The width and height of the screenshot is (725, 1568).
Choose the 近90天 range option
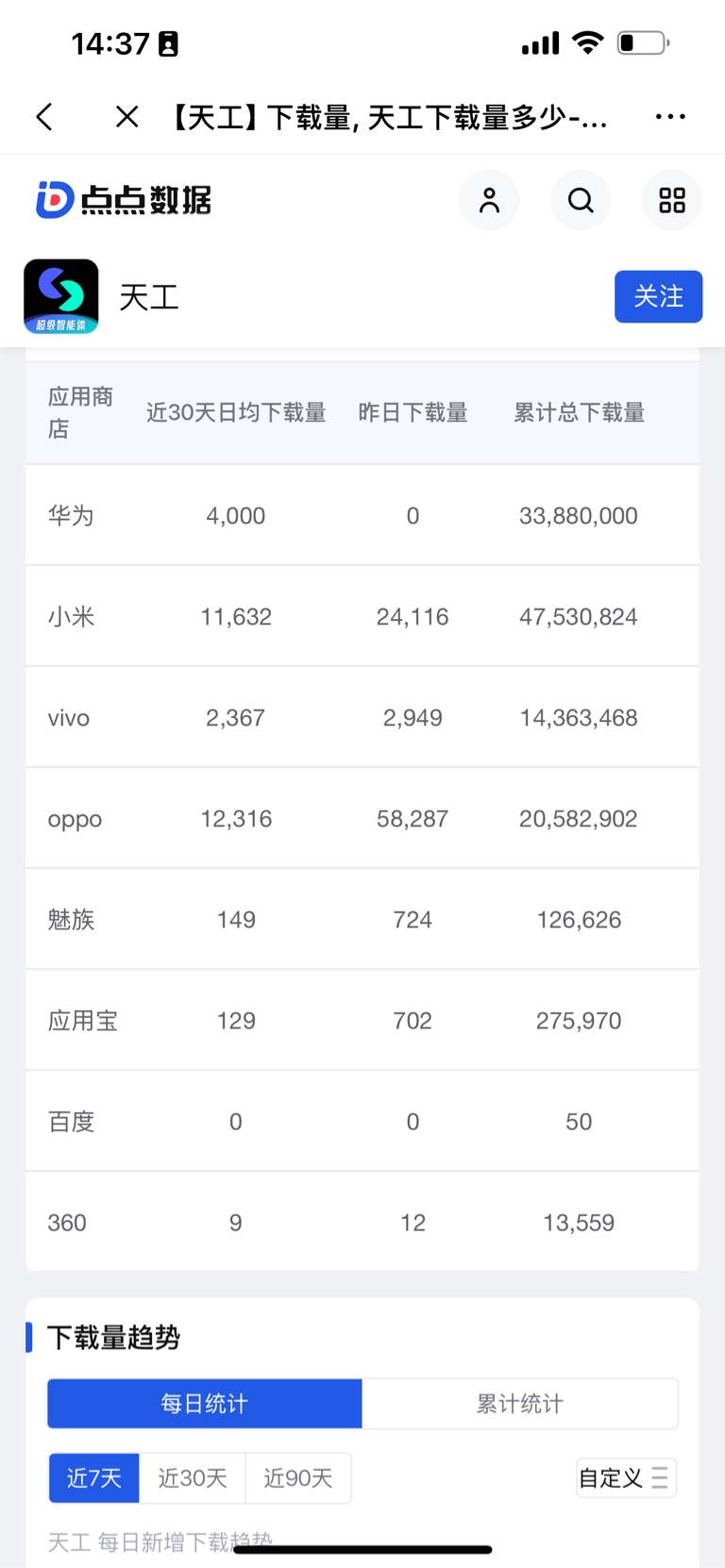pos(298,1477)
